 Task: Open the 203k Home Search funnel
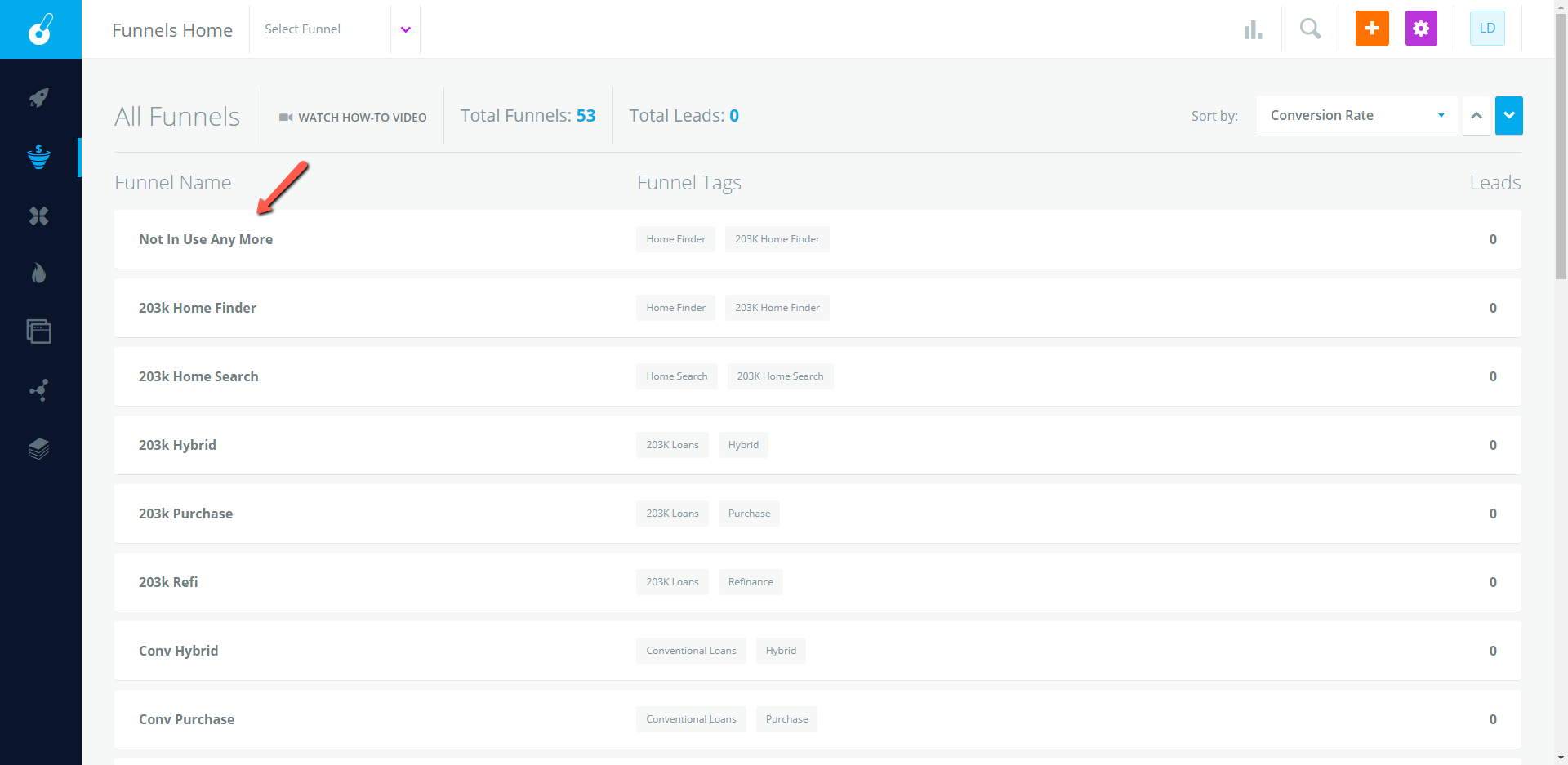(x=198, y=376)
